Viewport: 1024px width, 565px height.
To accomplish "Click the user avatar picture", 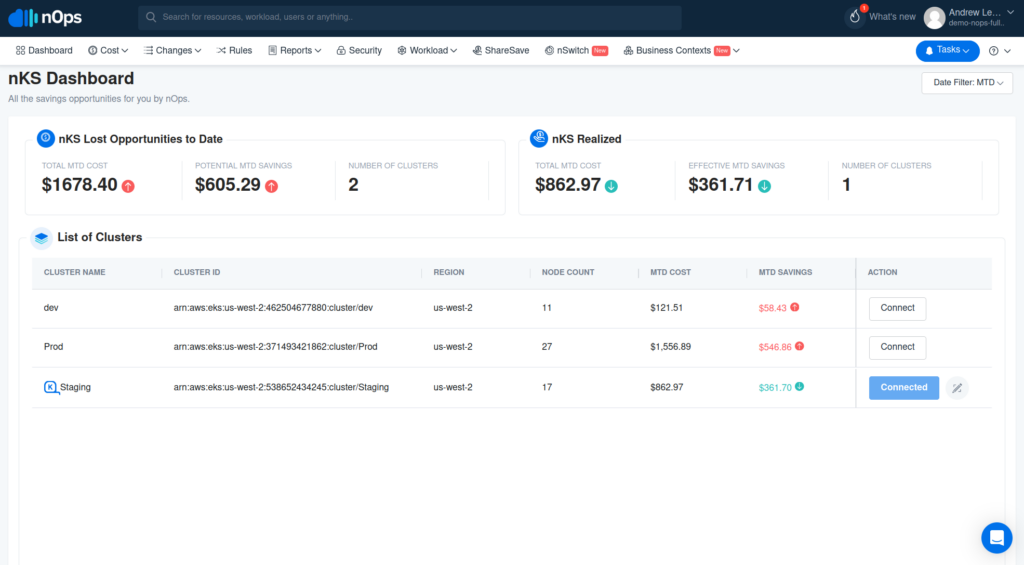I will [x=935, y=18].
